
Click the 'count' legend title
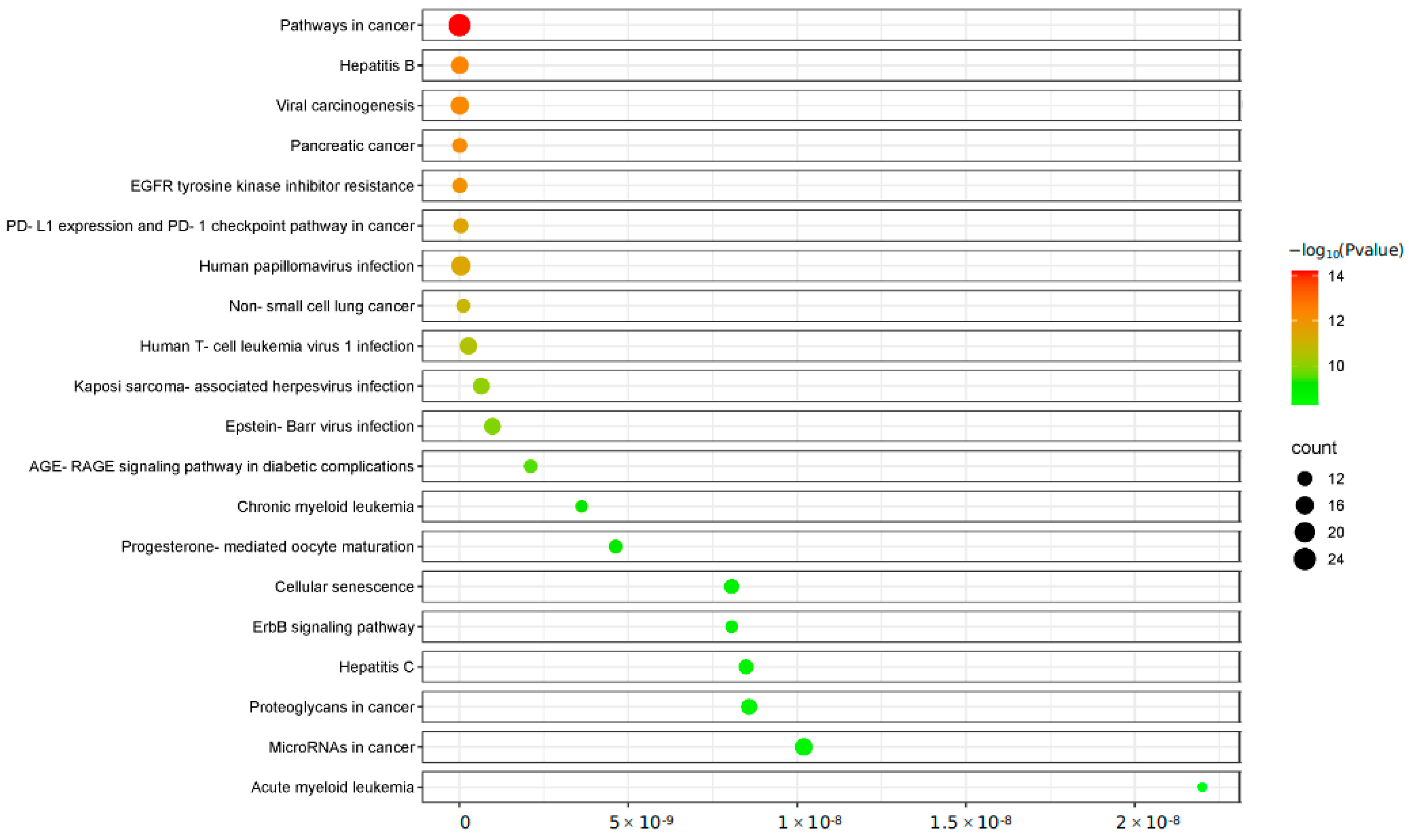coord(1314,448)
